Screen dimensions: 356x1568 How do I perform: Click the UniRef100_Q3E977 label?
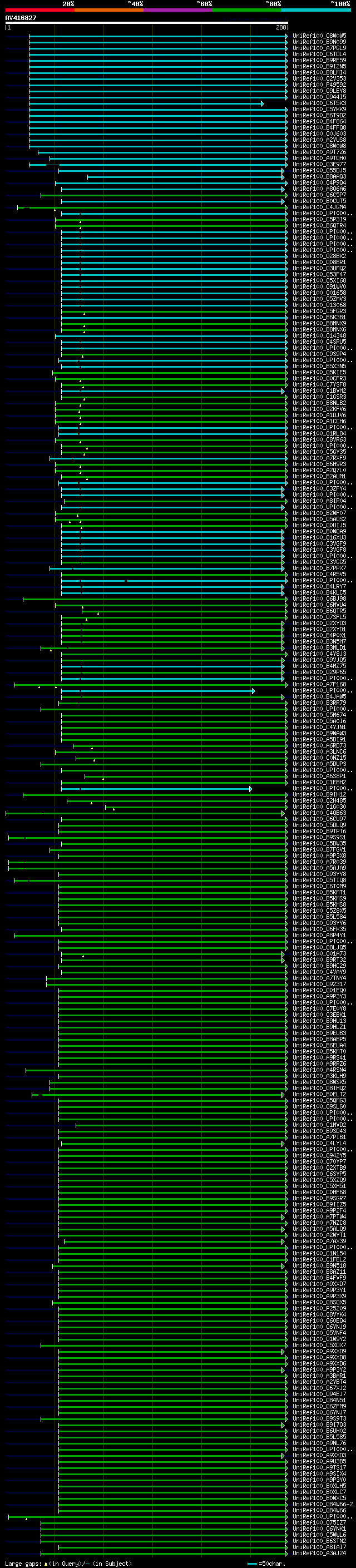click(x=319, y=164)
